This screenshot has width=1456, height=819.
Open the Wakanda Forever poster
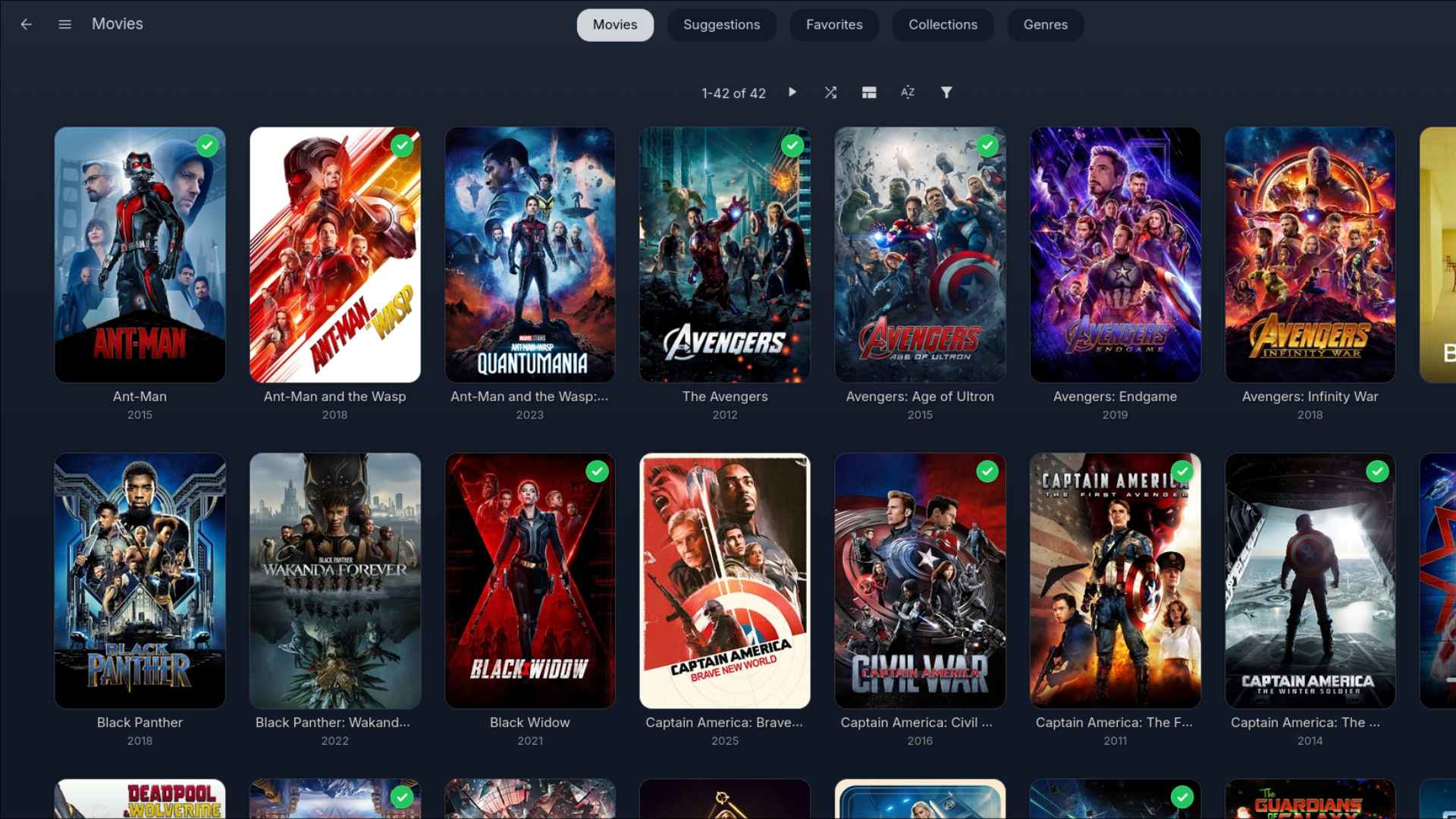click(335, 581)
